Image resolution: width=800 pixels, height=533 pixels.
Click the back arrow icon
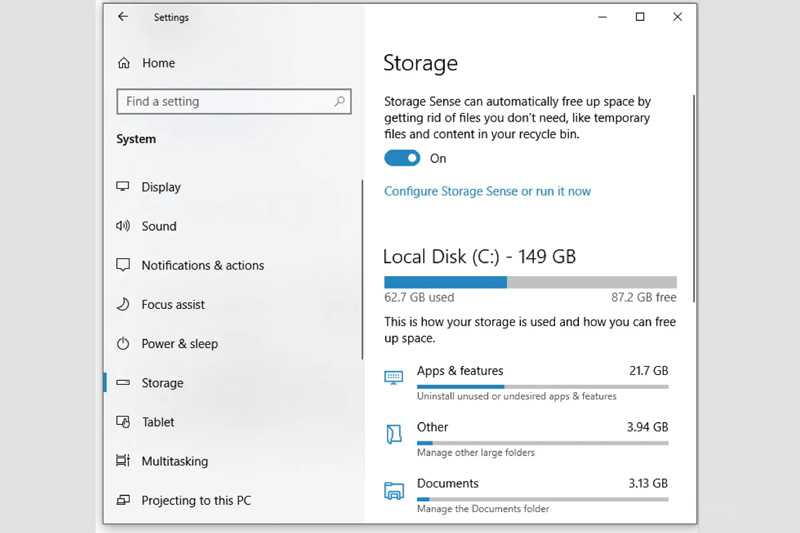coord(123,17)
